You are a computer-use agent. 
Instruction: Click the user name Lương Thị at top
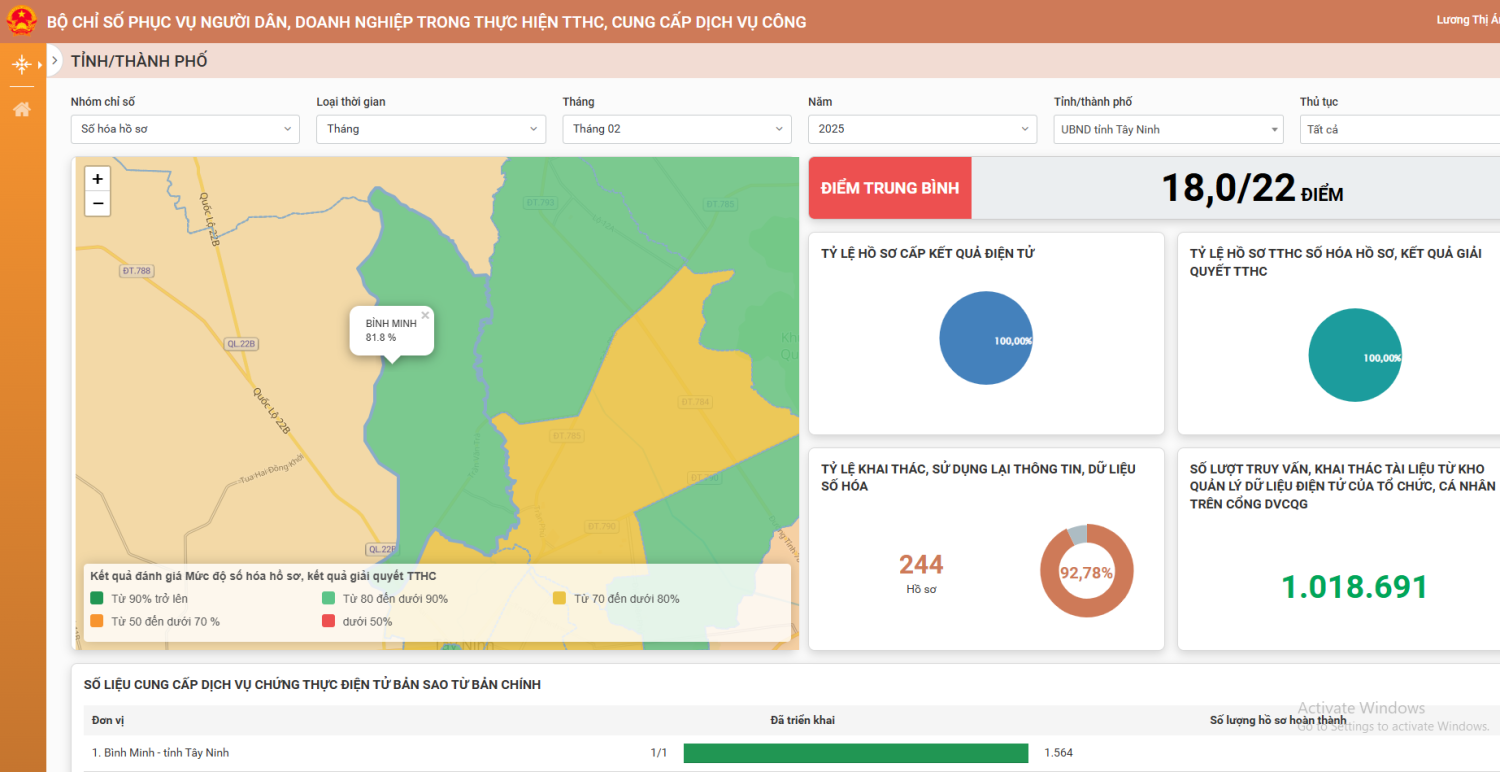coord(1467,20)
